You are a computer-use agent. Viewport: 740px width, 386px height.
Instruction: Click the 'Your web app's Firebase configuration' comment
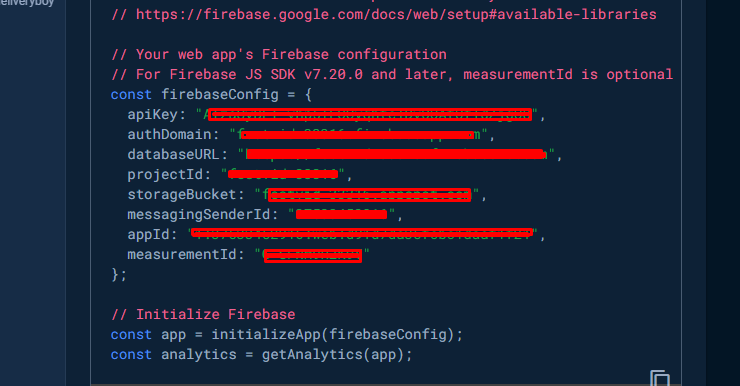pyautogui.click(x=279, y=54)
